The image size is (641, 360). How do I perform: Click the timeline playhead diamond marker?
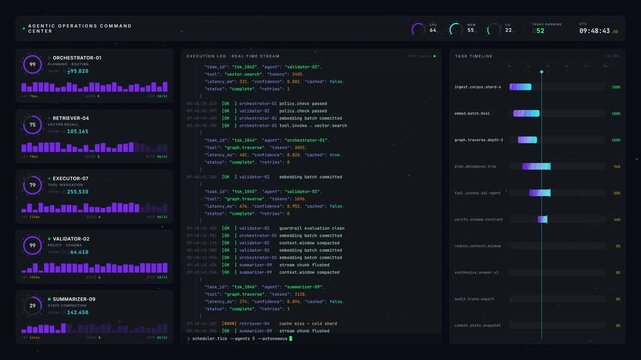coord(542,72)
